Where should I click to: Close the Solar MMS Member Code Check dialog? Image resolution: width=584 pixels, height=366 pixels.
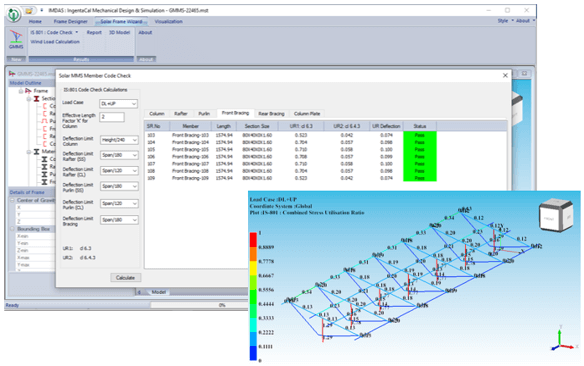505,75
